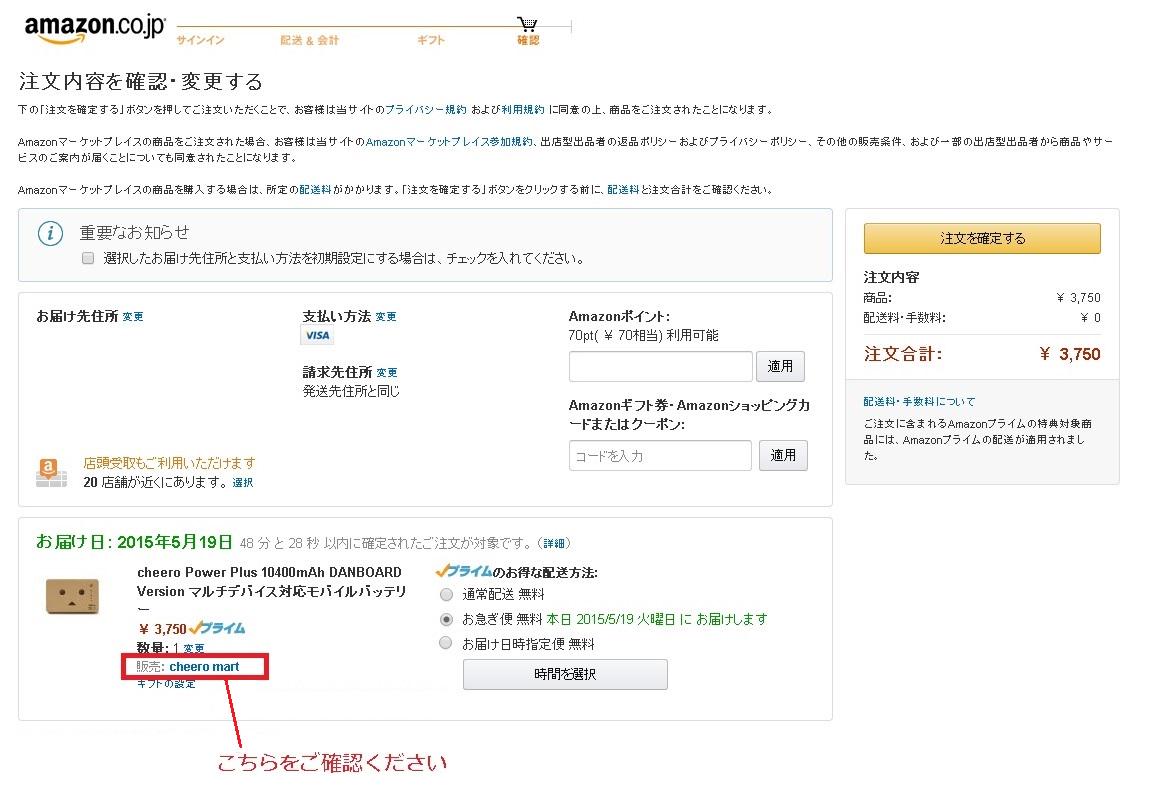Click 確認 step in progress bar

coord(528,40)
